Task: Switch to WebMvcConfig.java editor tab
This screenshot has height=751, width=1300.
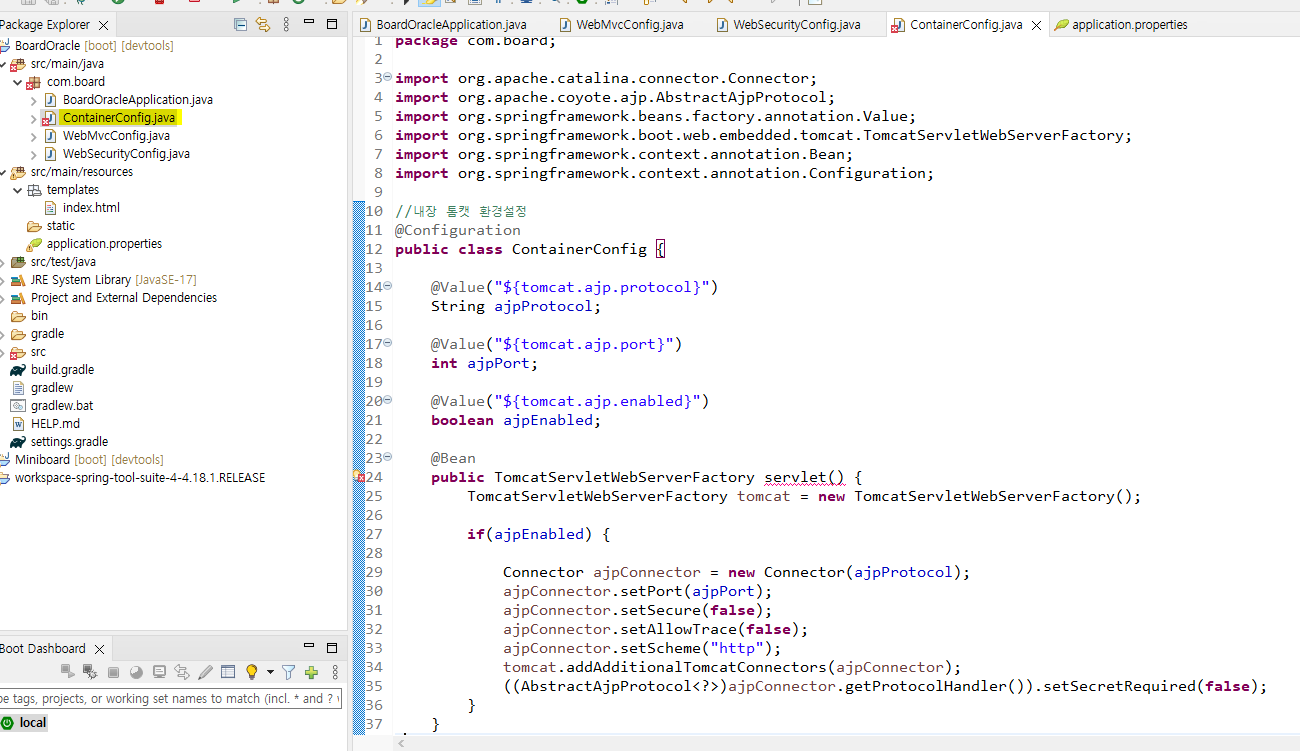Action: pyautogui.click(x=630, y=24)
